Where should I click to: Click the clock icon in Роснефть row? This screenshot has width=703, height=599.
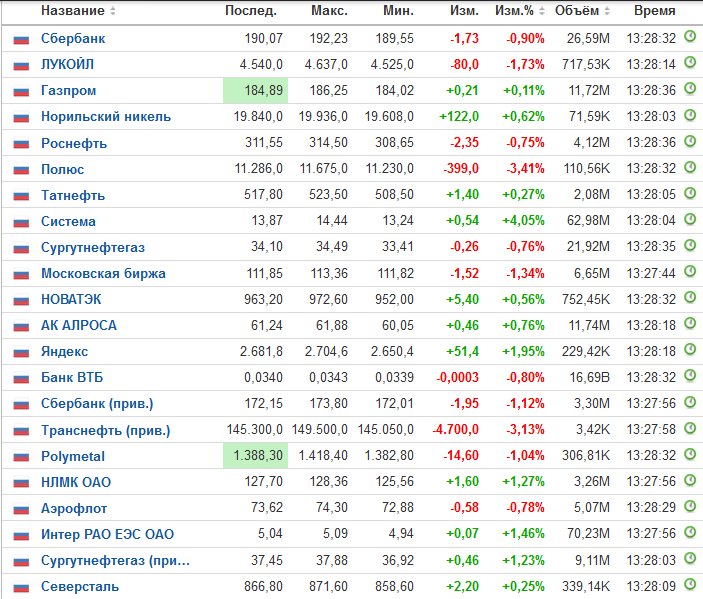click(x=690, y=141)
